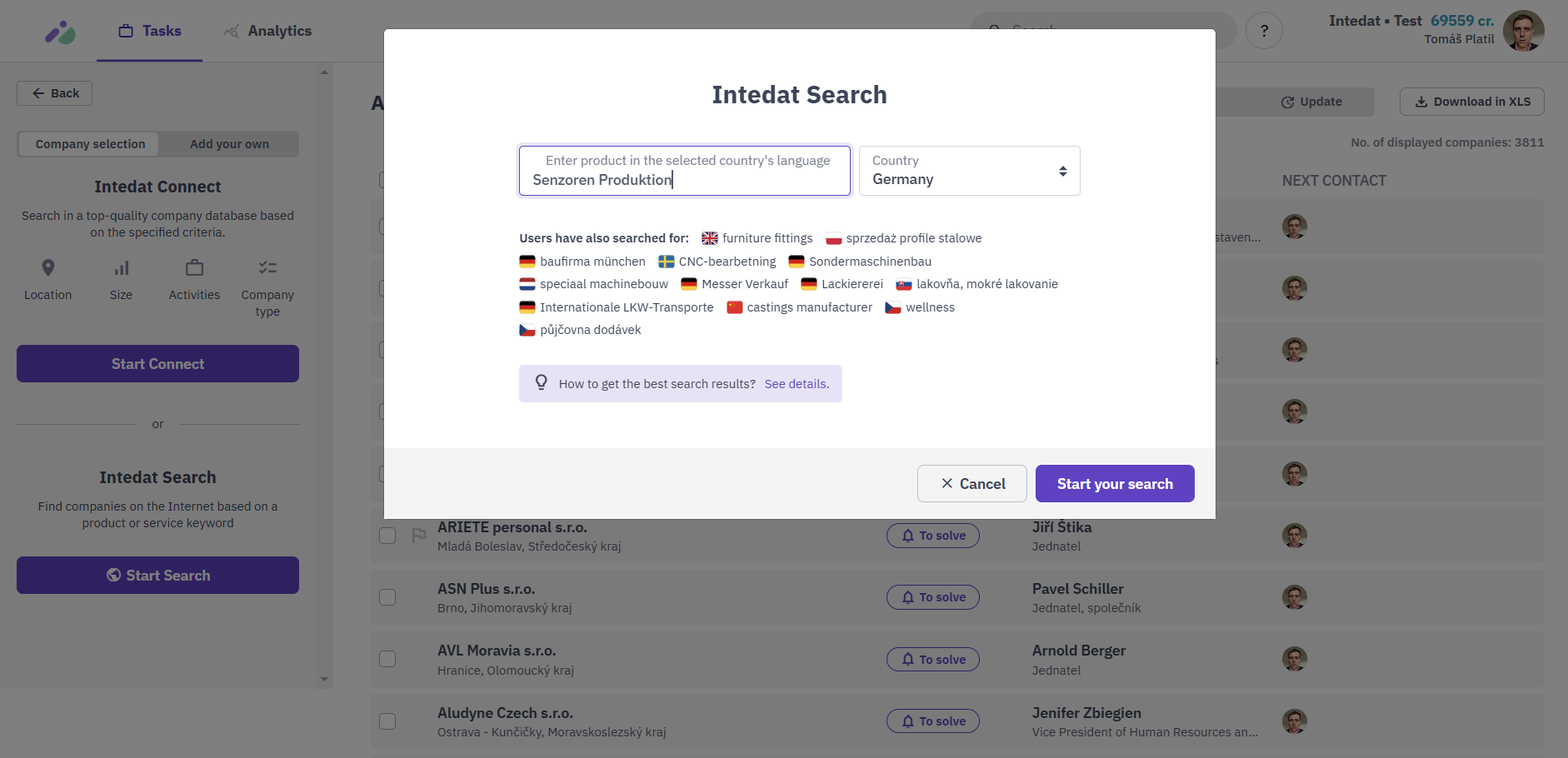This screenshot has width=1568, height=758.
Task: Open the Activities filter icon
Action: point(194,267)
